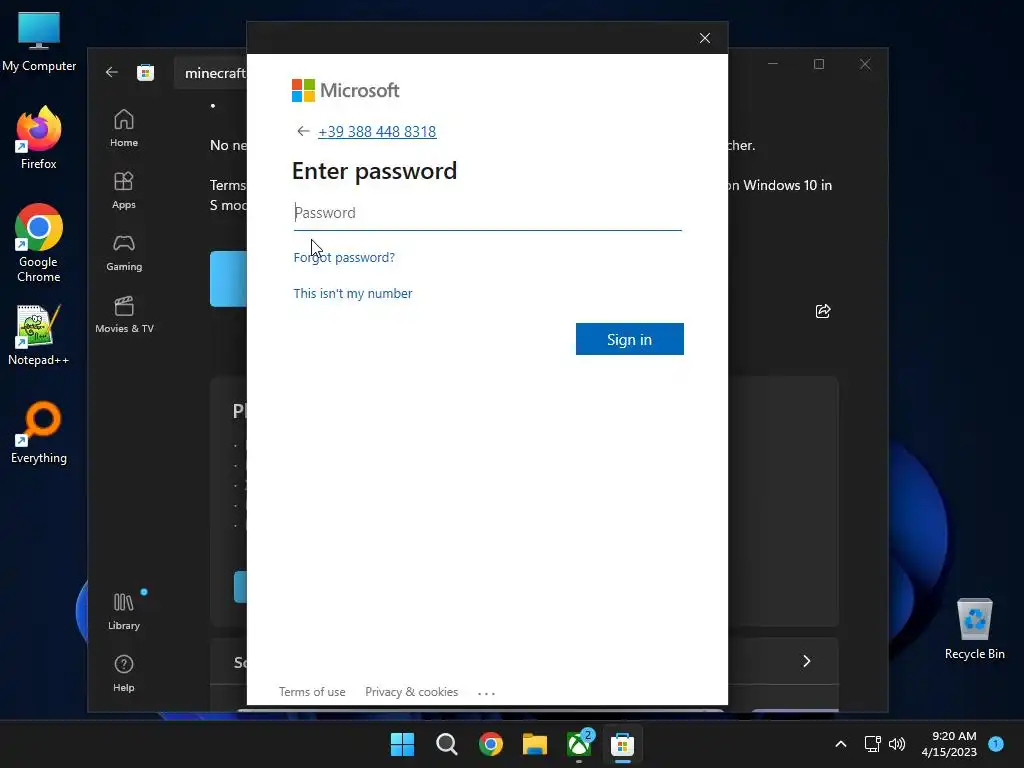
Task: Click Microsoft Store taskbar icon
Action: 622,744
